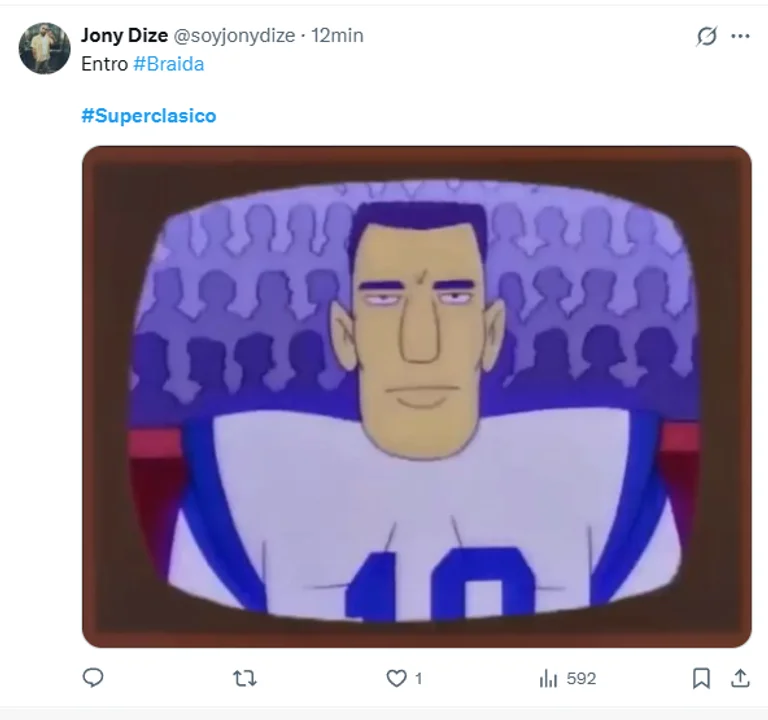The width and height of the screenshot is (768, 720).
Task: Click the 592 views count
Action: (581, 678)
